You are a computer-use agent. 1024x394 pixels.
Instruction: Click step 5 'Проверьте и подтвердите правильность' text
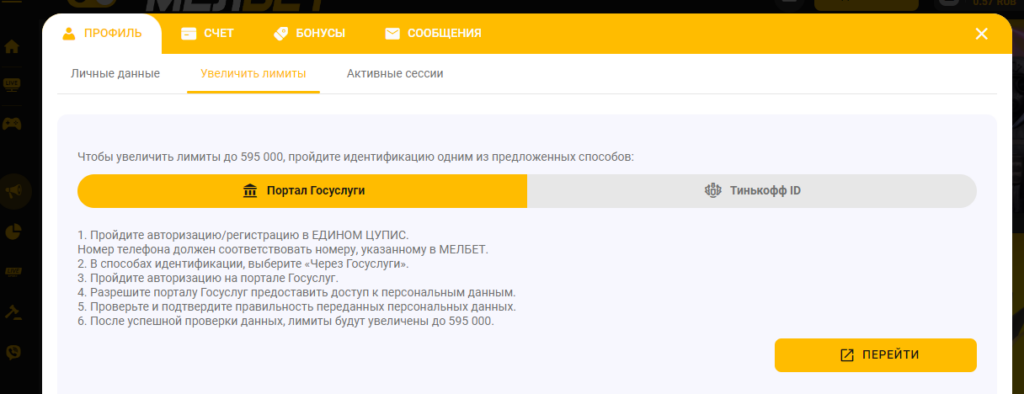(x=297, y=307)
